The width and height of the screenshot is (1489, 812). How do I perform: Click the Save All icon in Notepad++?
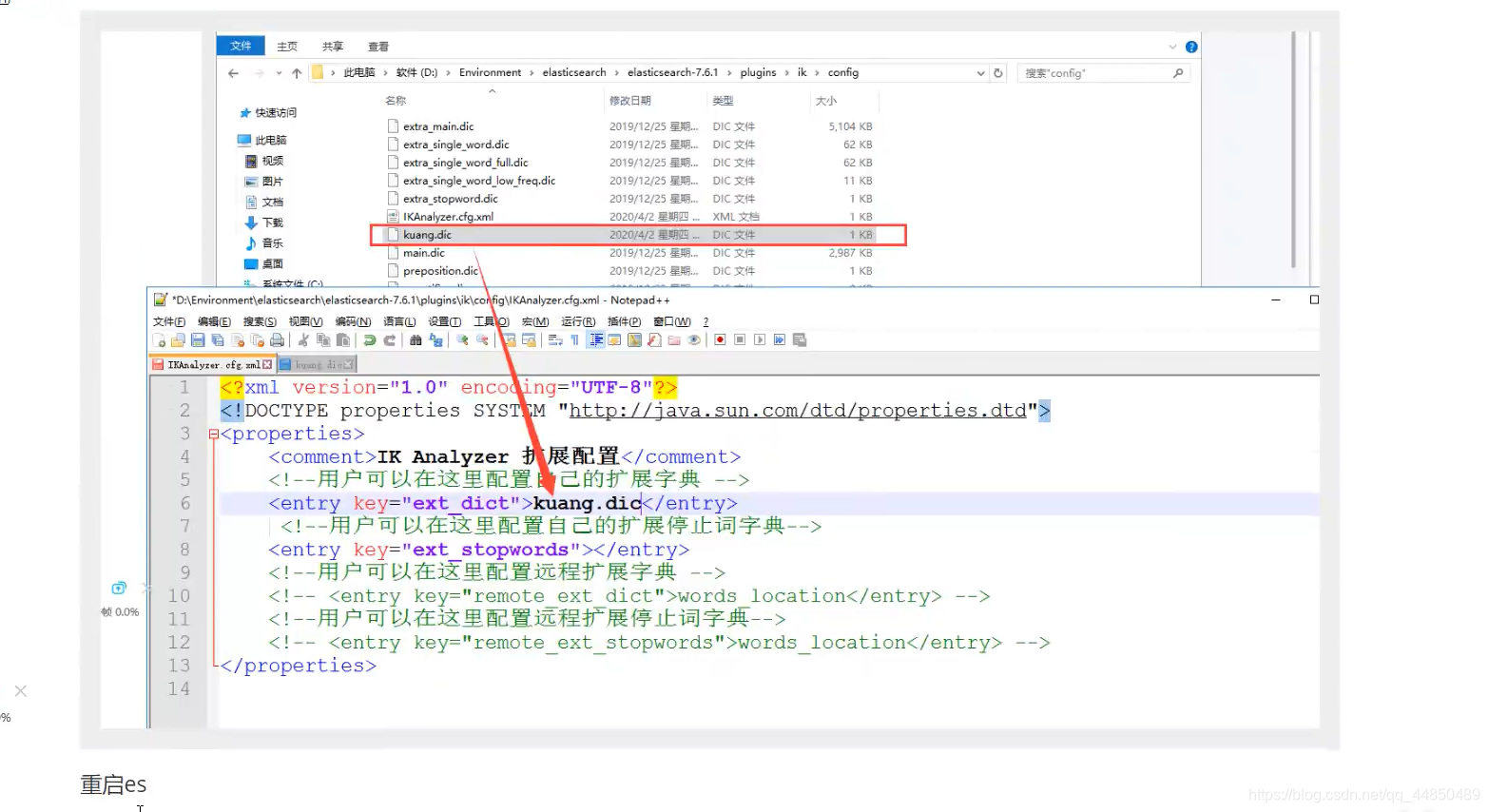coord(217,340)
